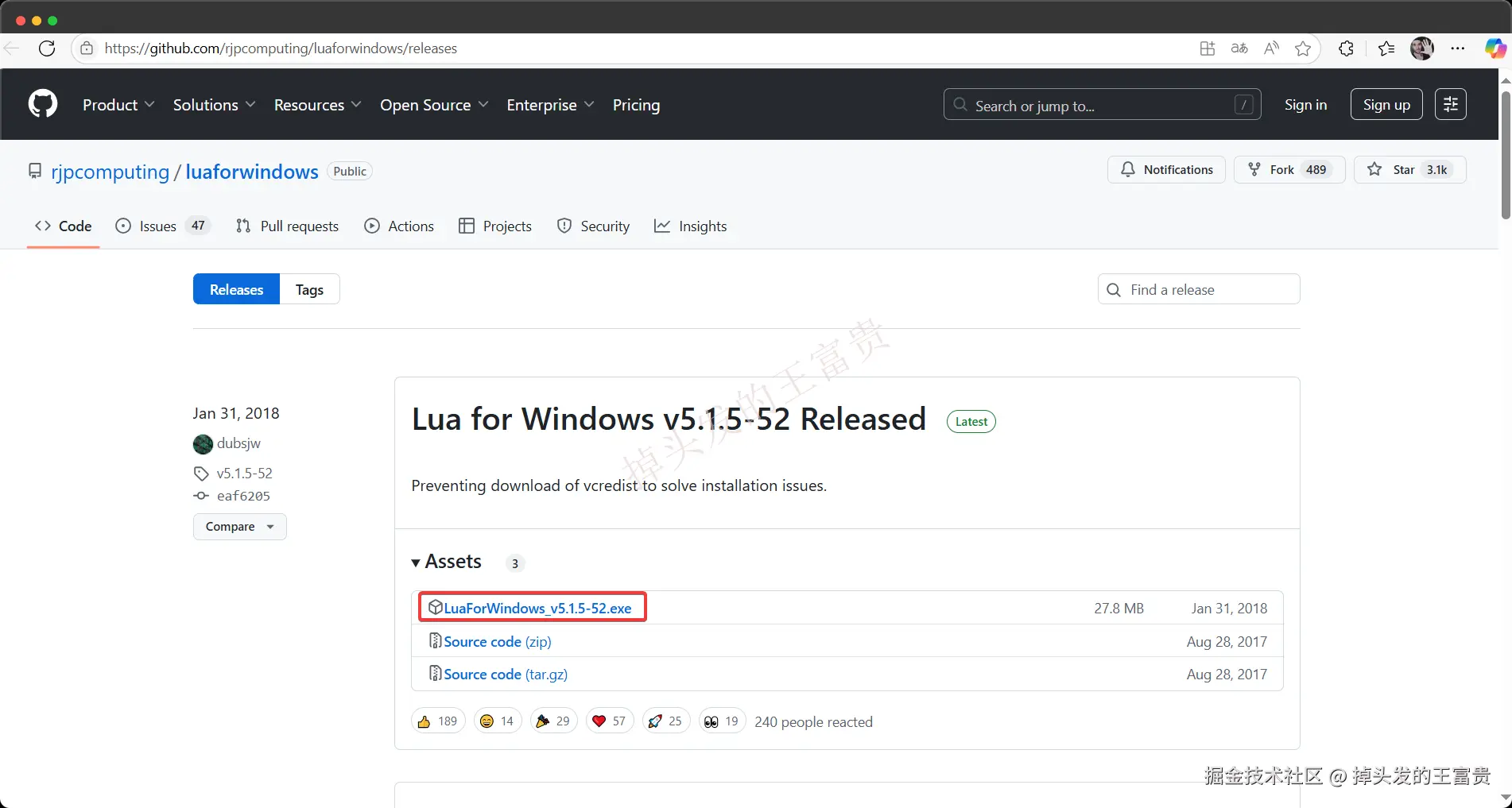Click the Sign in link
This screenshot has width=1512, height=808.
1305,105
